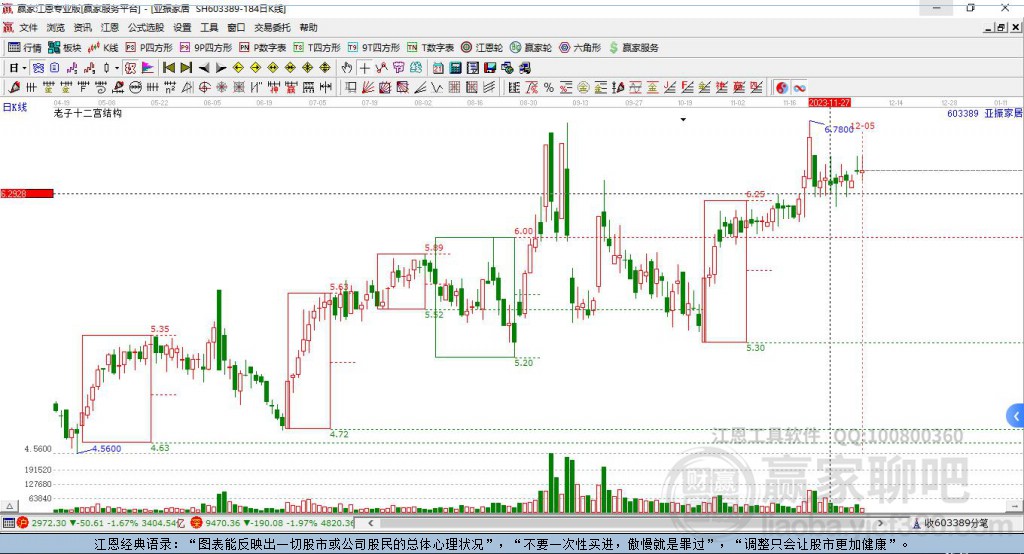This screenshot has width=1024, height=554.
Task: Toggle the crosshair cursor tool
Action: click(x=364, y=68)
